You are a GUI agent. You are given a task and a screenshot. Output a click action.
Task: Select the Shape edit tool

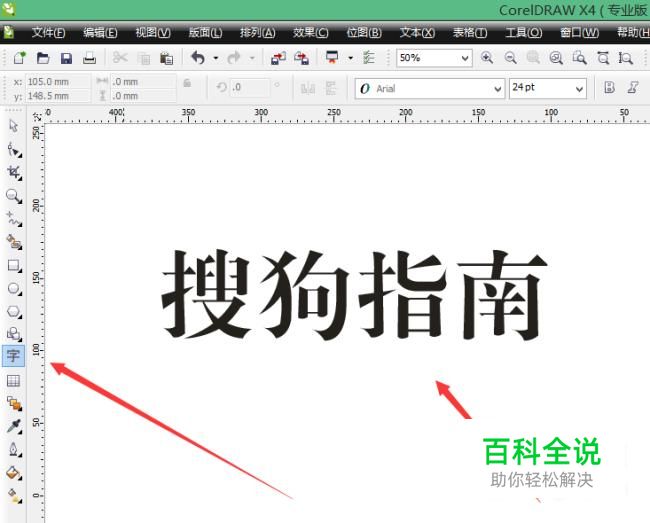click(x=14, y=150)
